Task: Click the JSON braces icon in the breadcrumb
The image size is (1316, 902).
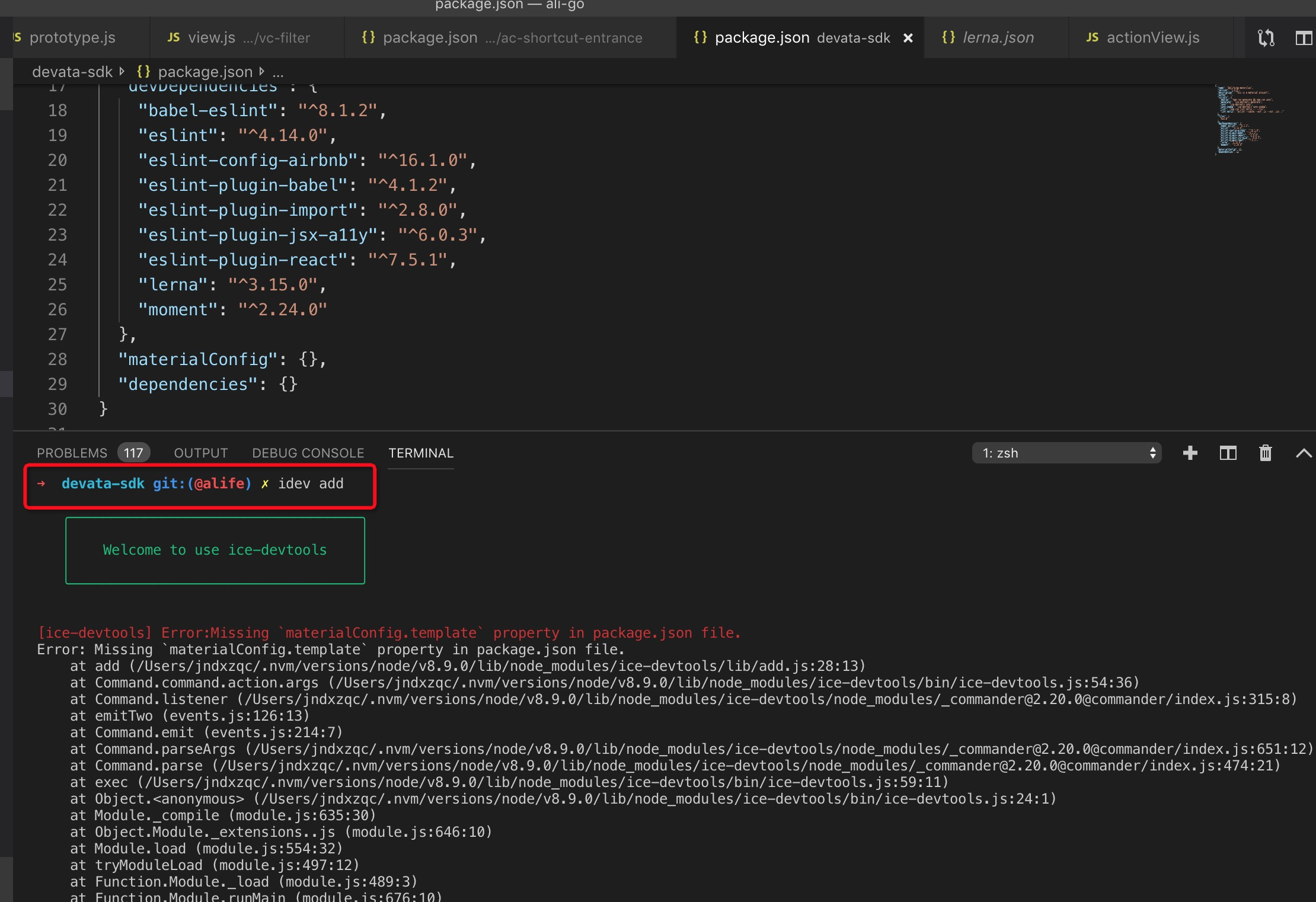Action: click(x=142, y=72)
